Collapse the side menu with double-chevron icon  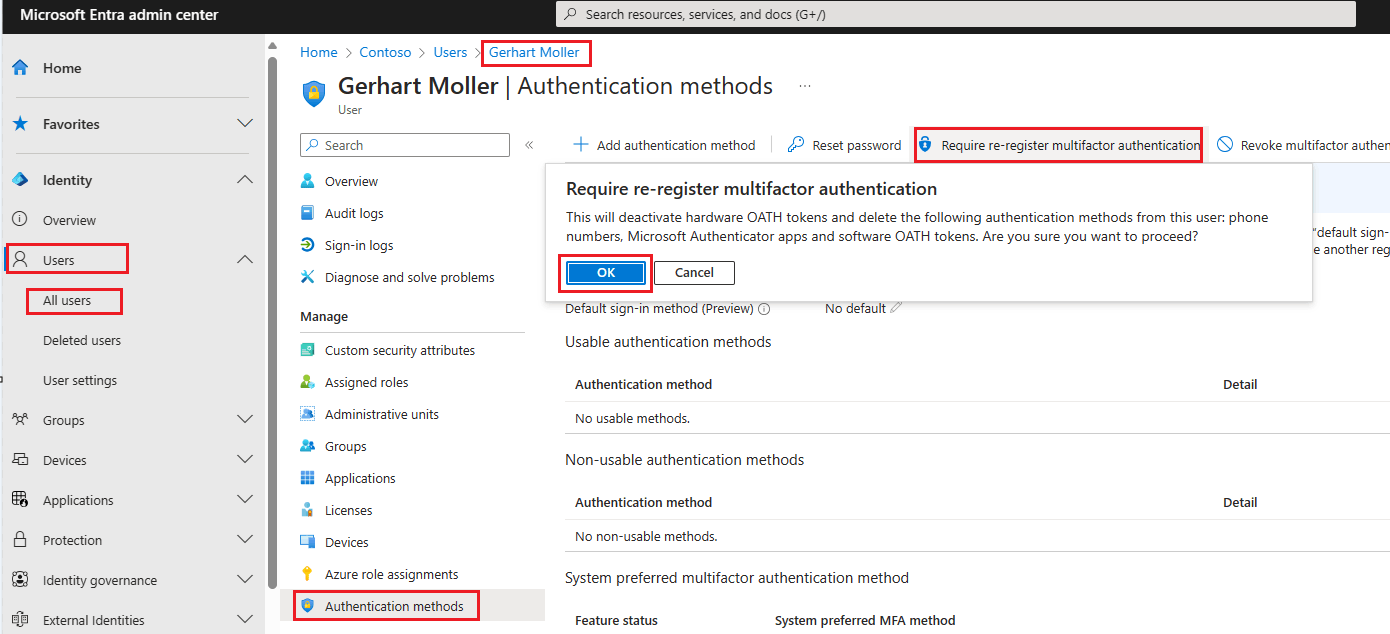tap(529, 145)
